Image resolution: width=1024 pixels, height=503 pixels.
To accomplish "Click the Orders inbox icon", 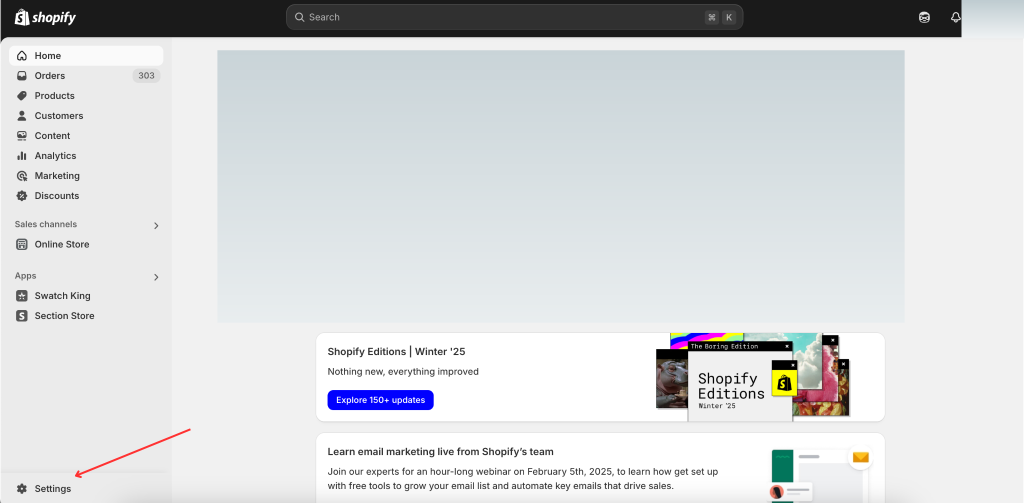I will tap(22, 76).
